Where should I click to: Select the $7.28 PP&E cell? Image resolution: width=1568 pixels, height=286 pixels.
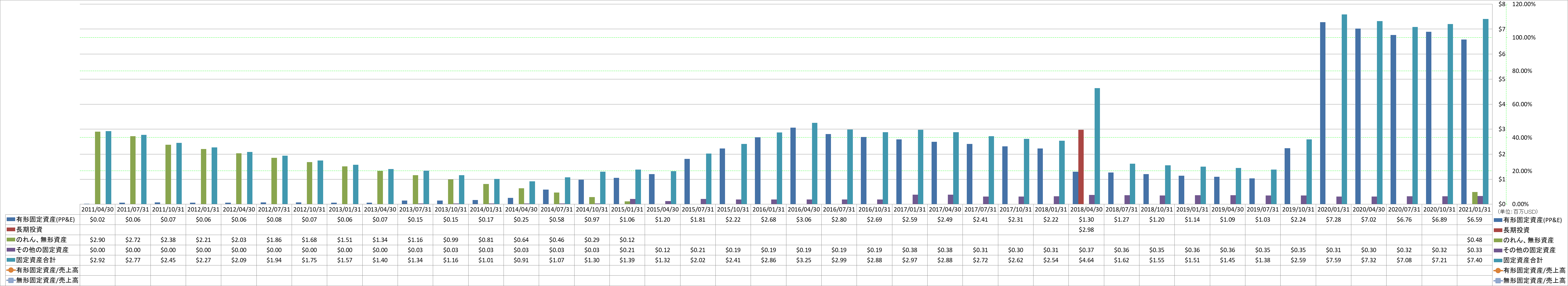click(1334, 220)
